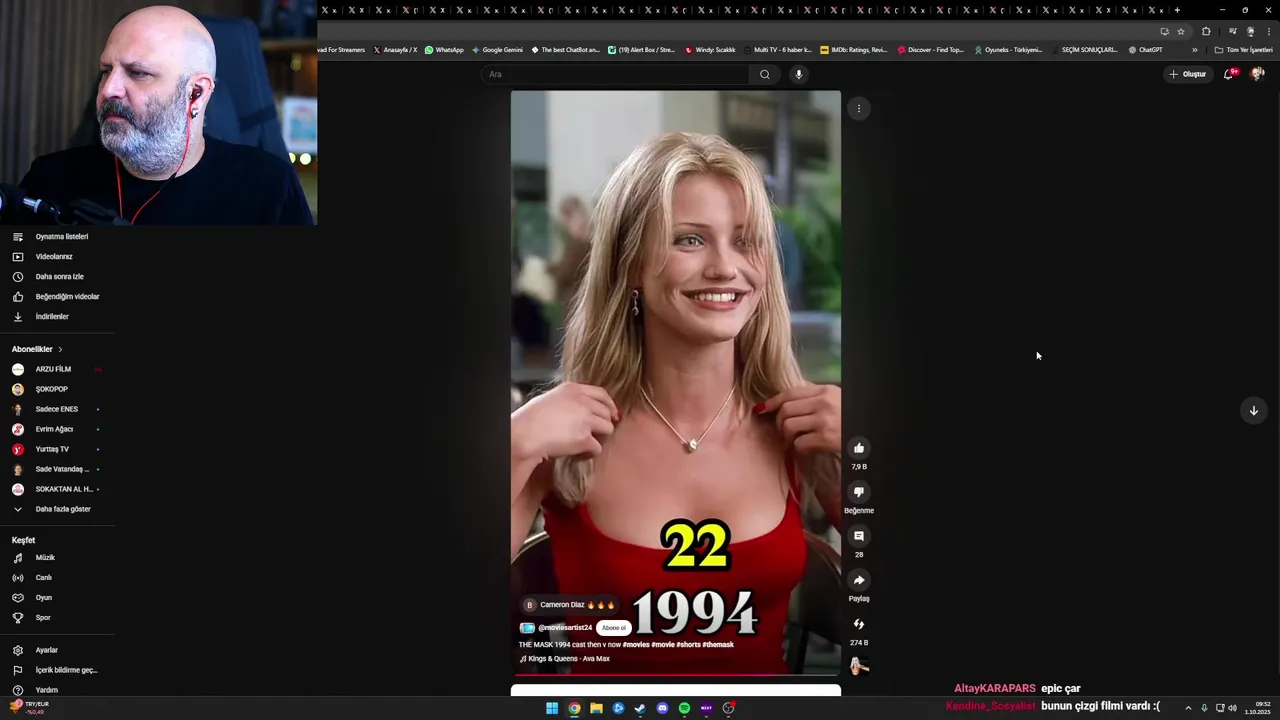
Task: Open the @moviesartist24 channel link
Action: click(565, 628)
